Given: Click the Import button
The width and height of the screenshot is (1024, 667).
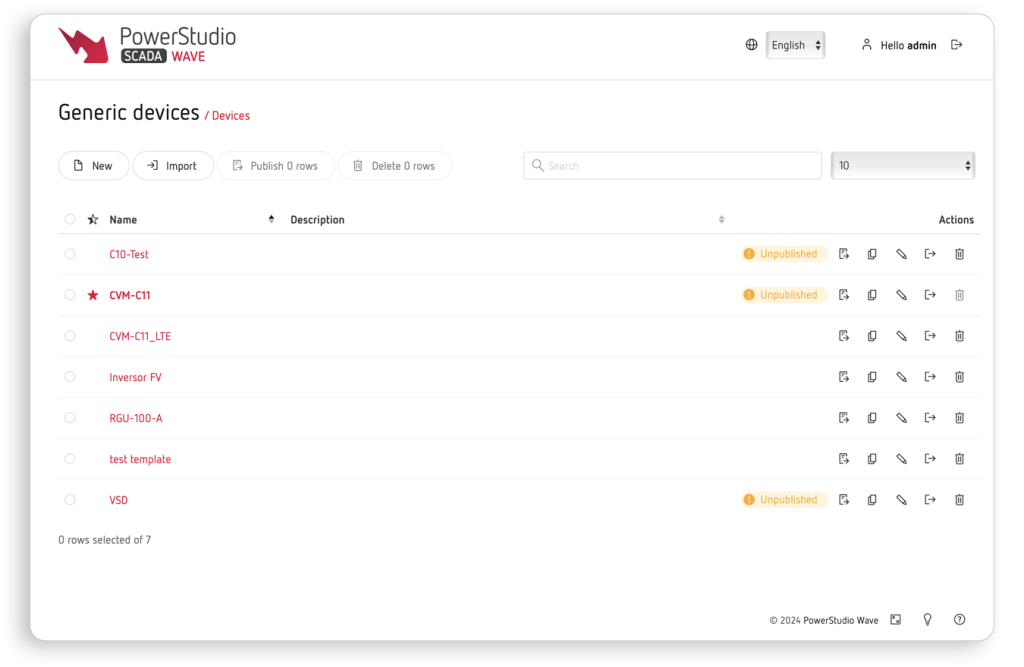Looking at the screenshot, I should (x=173, y=165).
